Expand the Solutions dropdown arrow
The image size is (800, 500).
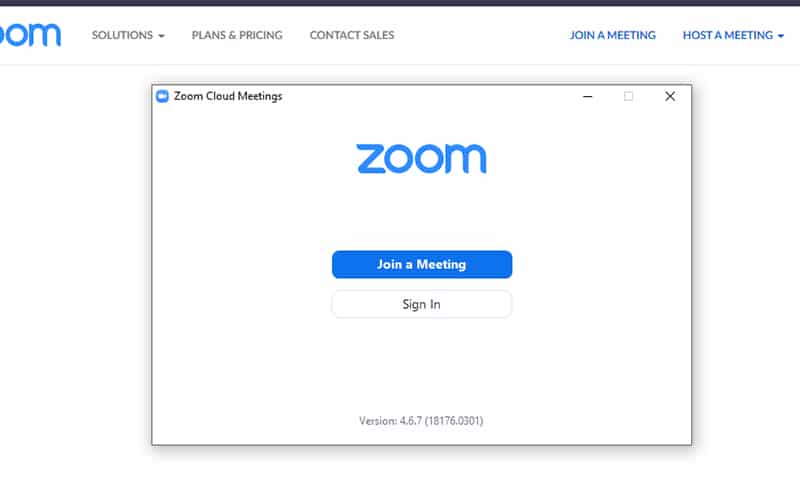point(161,36)
